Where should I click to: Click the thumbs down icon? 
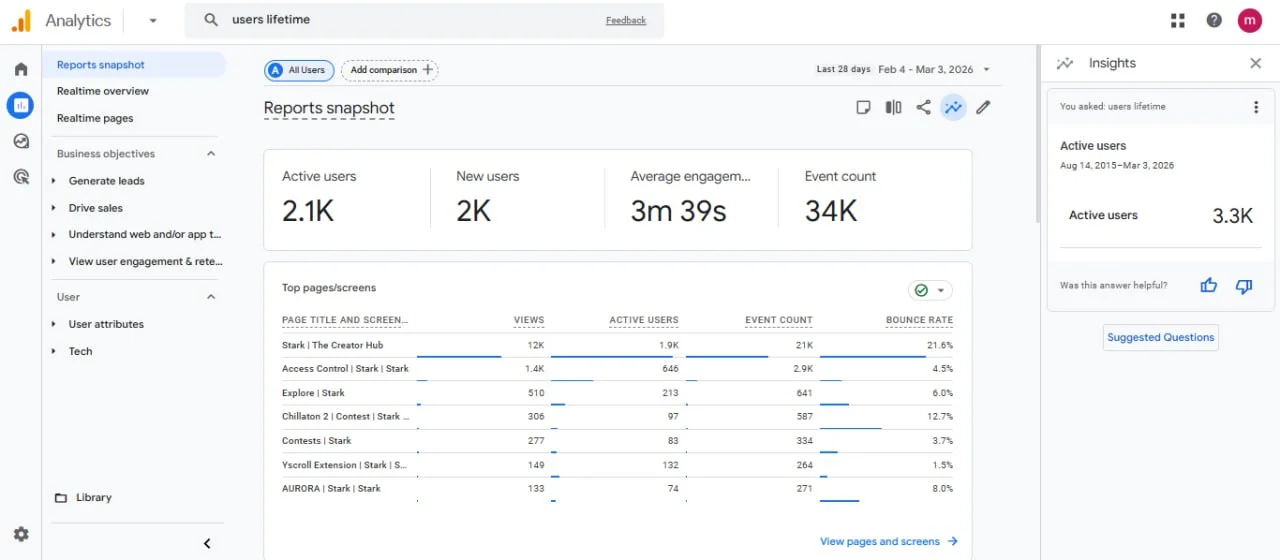(x=1244, y=286)
